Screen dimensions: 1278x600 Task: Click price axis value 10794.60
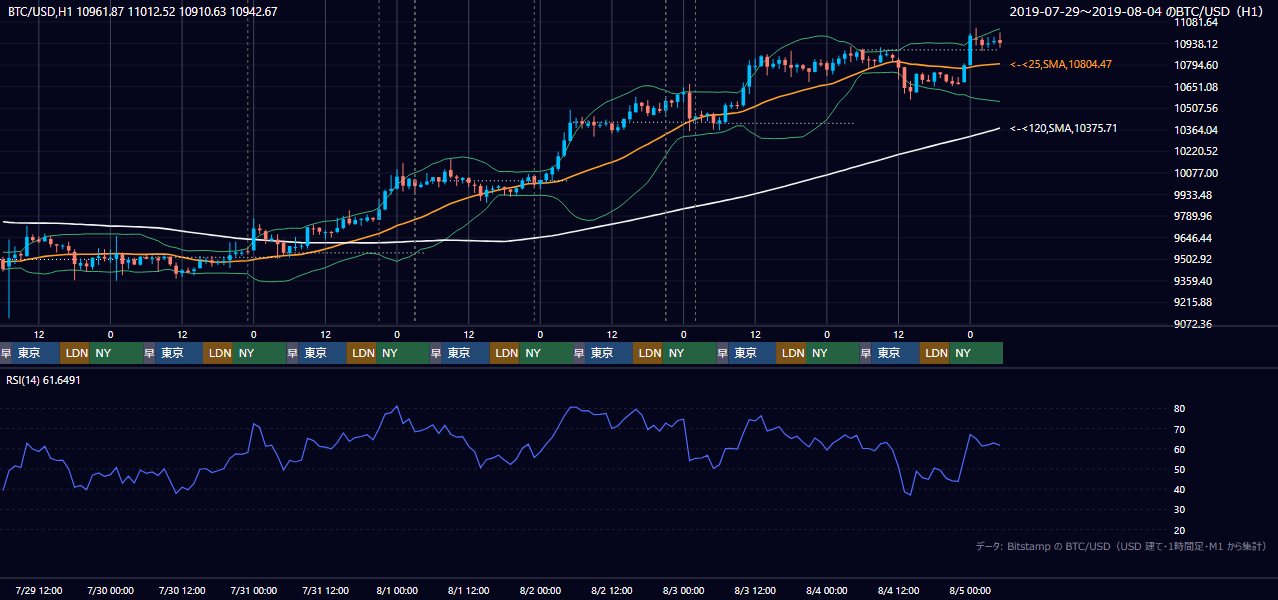pyautogui.click(x=1196, y=65)
